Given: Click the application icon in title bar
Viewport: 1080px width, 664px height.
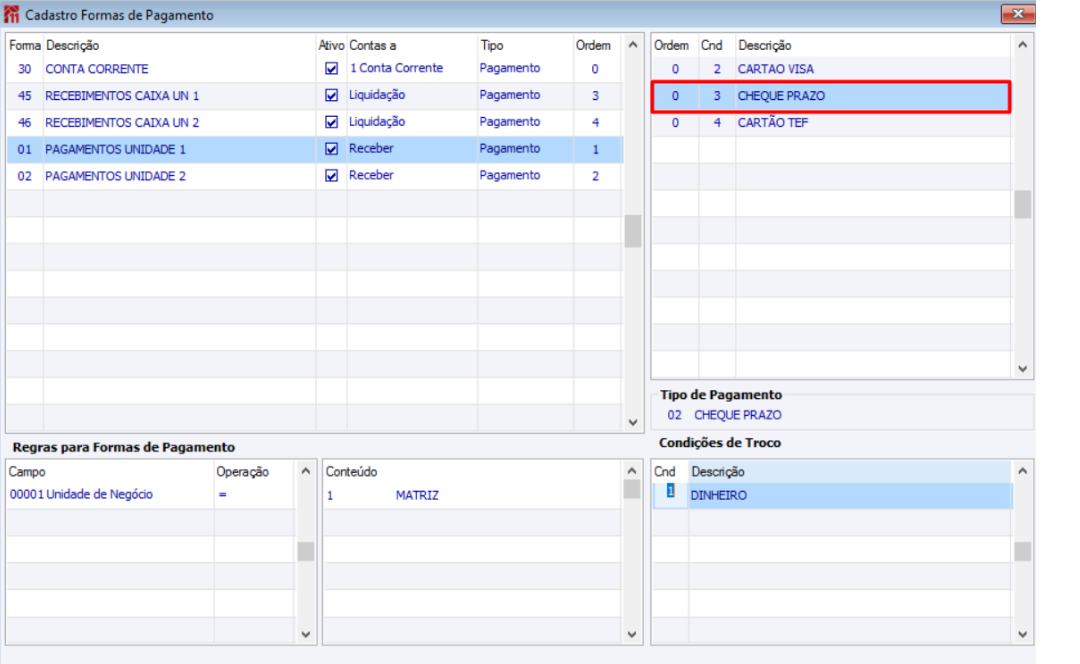Looking at the screenshot, I should 12,14.
